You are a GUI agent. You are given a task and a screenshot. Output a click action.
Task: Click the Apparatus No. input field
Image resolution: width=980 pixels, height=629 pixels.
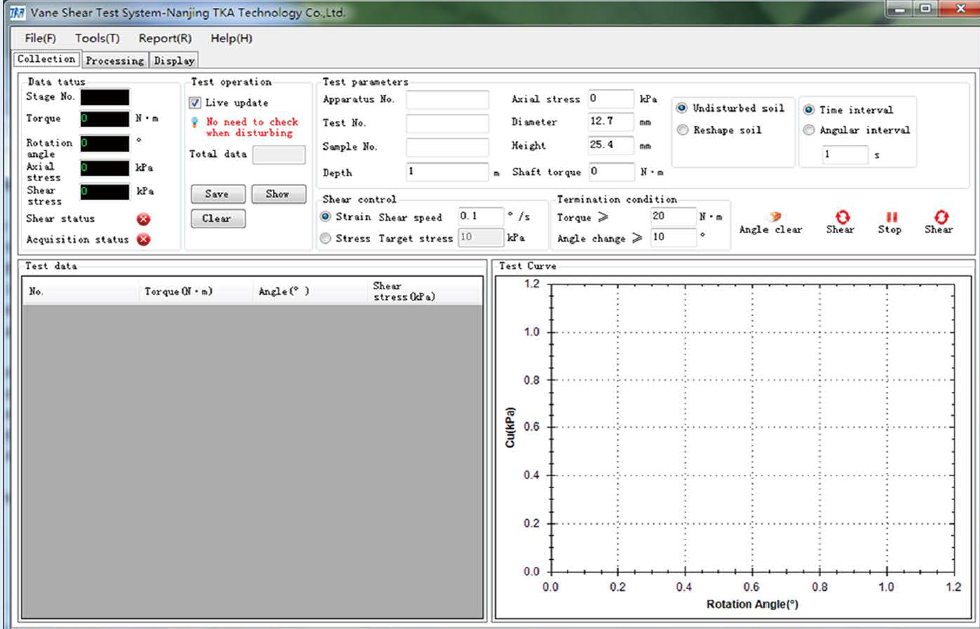click(447, 100)
